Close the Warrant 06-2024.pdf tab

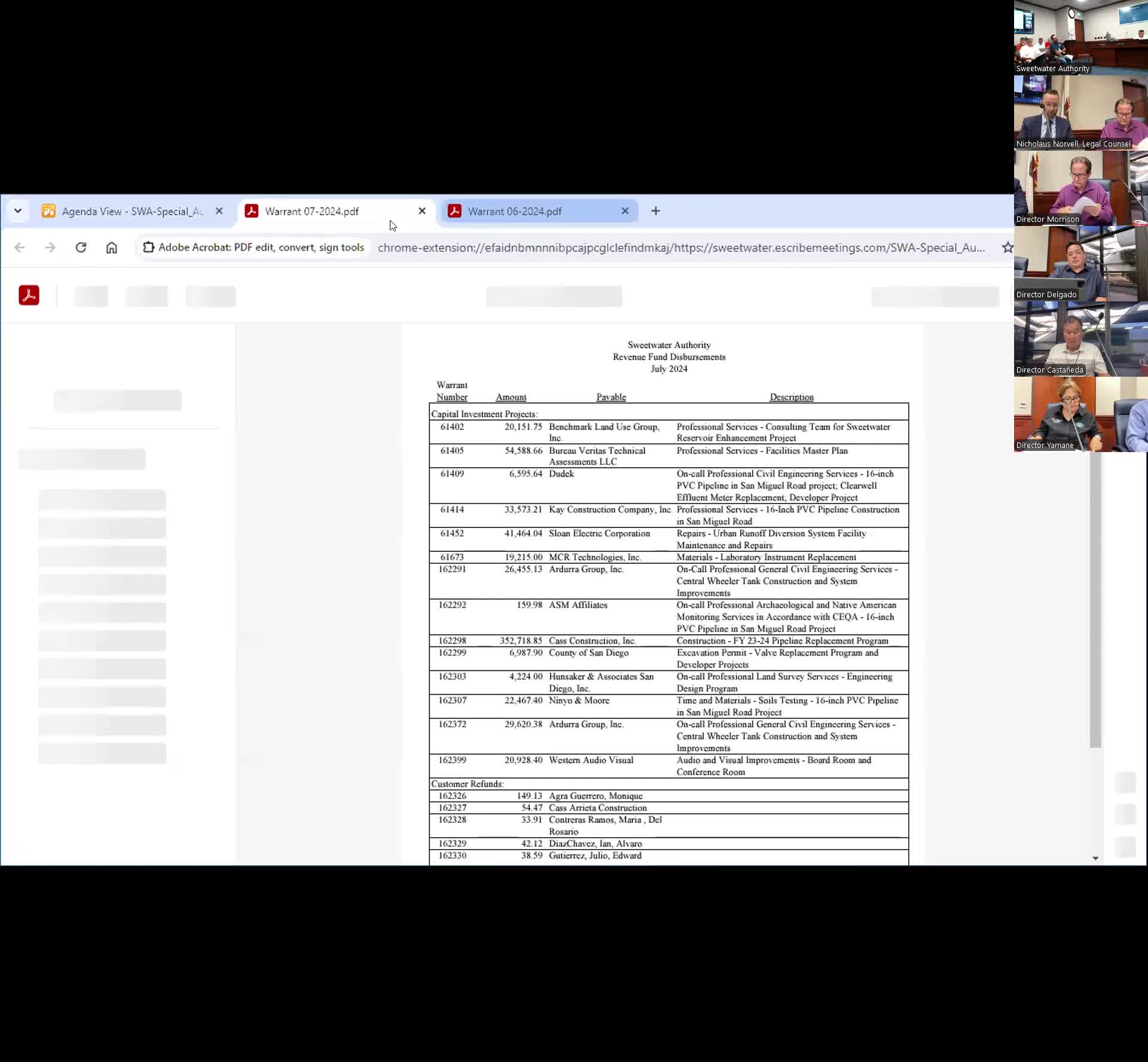pyautogui.click(x=625, y=211)
